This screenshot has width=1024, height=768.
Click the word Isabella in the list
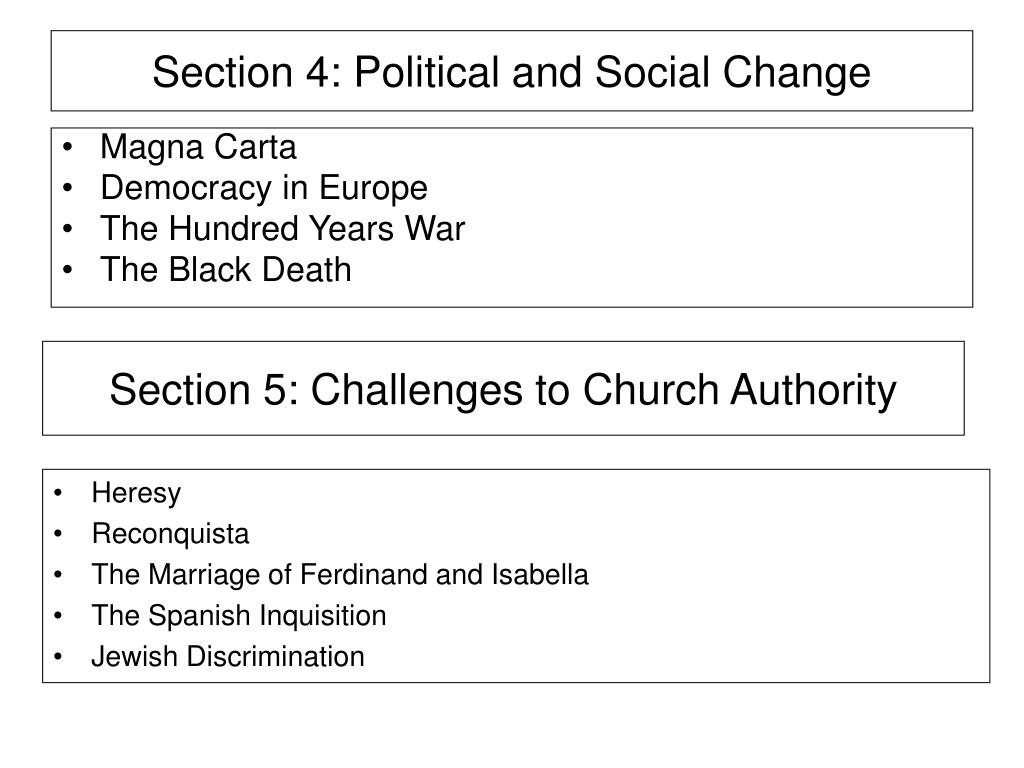(x=539, y=575)
